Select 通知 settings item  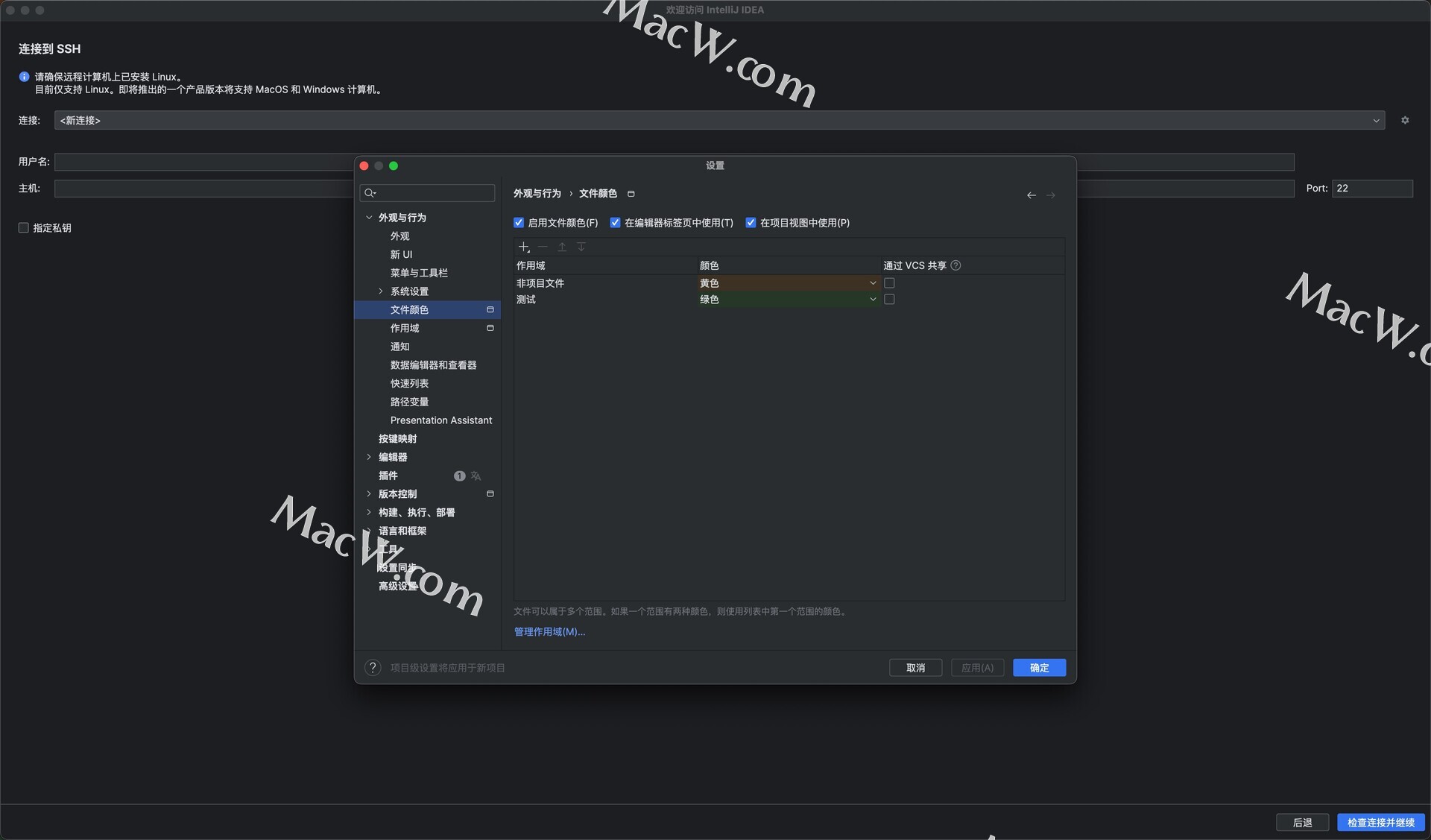pos(399,347)
